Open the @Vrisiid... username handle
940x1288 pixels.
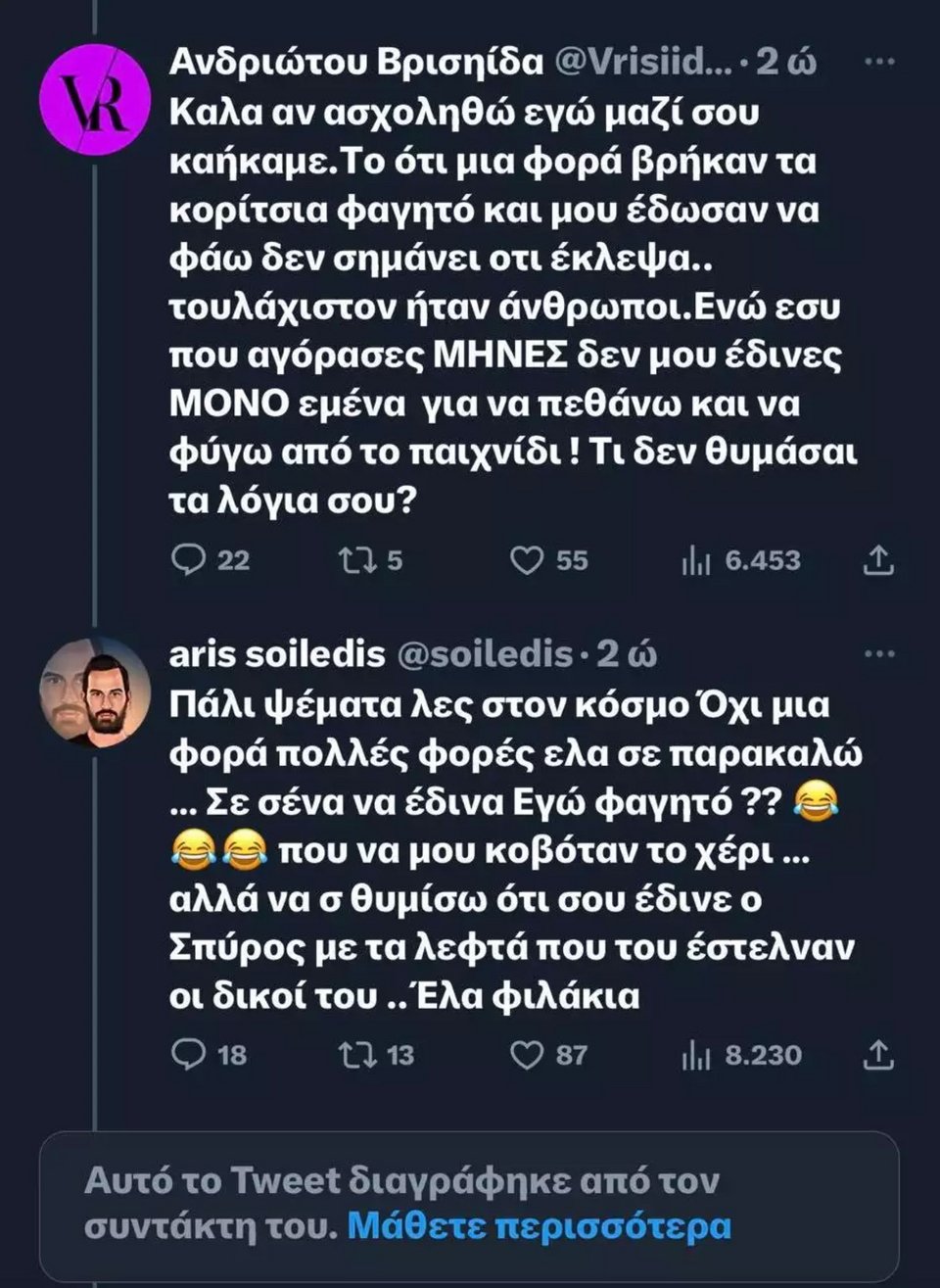(643, 62)
